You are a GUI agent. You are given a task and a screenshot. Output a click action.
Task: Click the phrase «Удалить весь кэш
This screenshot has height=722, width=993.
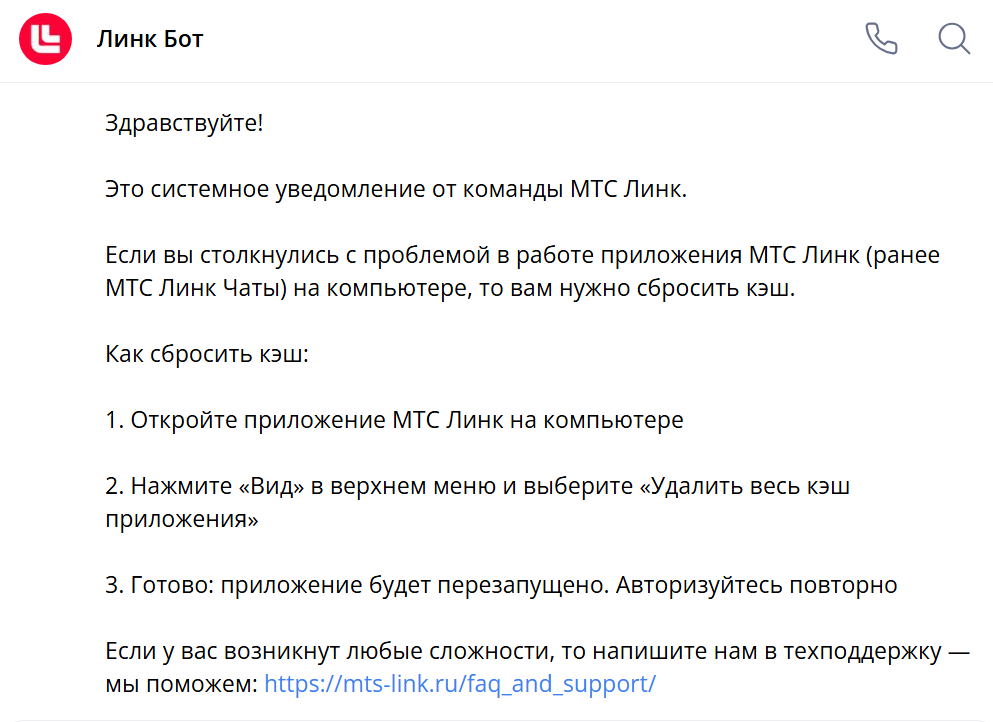[745, 486]
